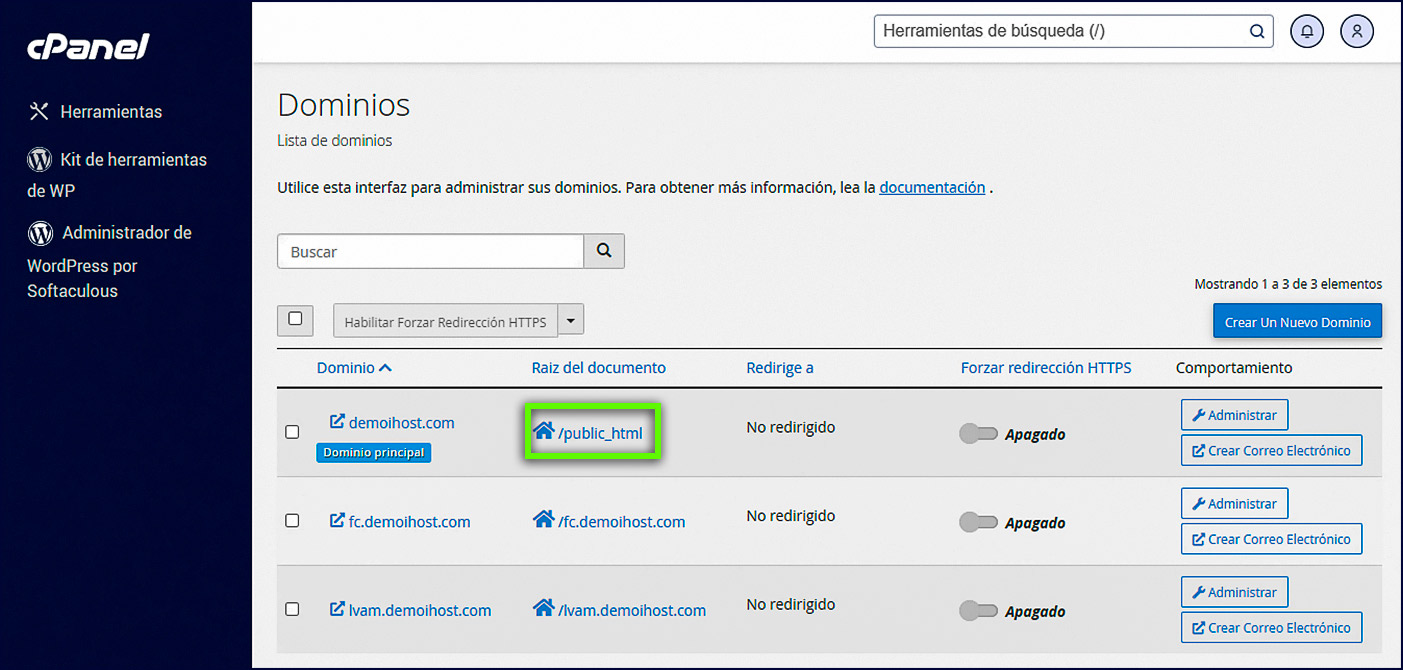Click the cPanel logo
The image size is (1403, 670).
(x=87, y=46)
